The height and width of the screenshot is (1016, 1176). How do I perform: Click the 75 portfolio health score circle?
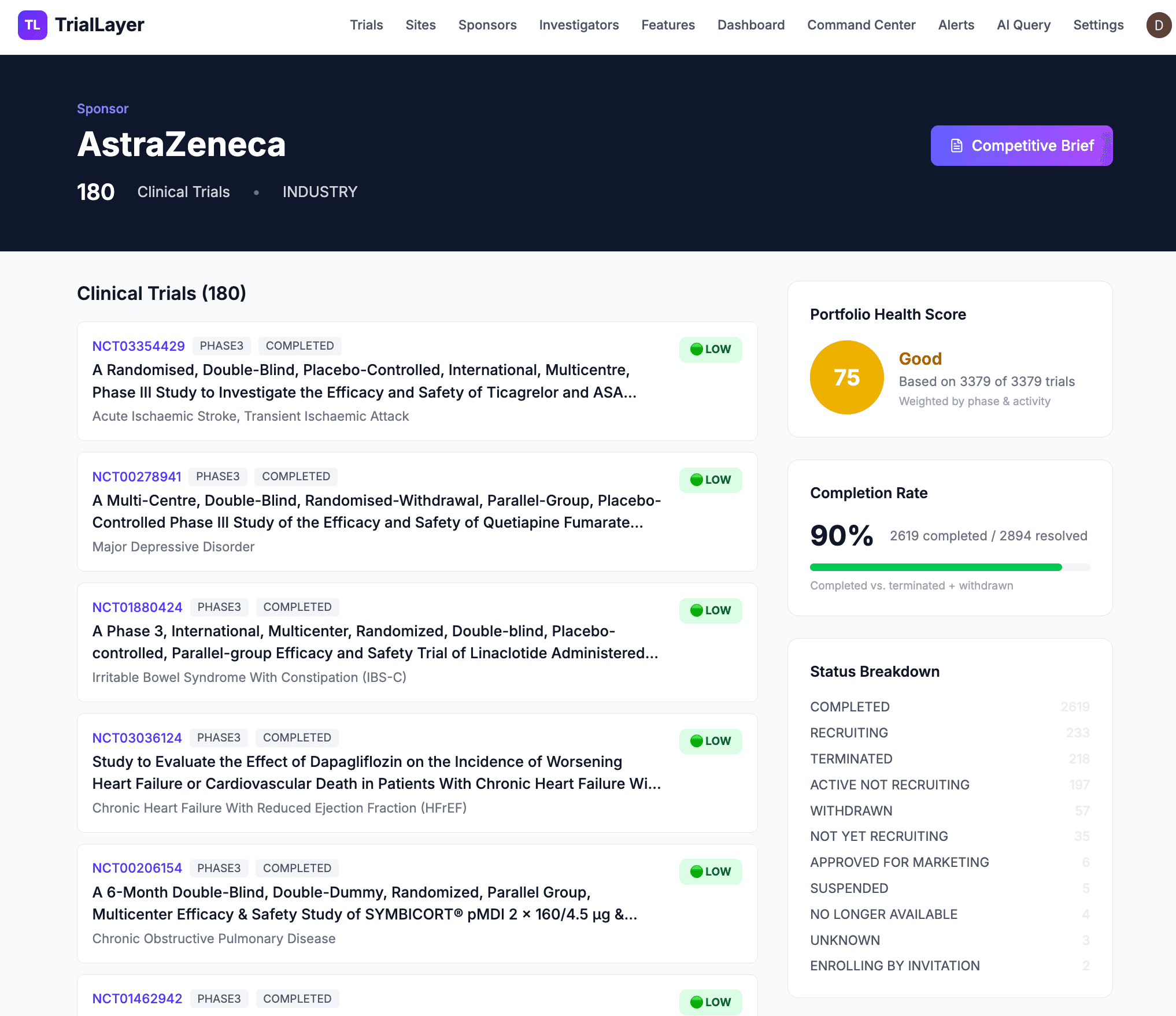click(x=846, y=377)
